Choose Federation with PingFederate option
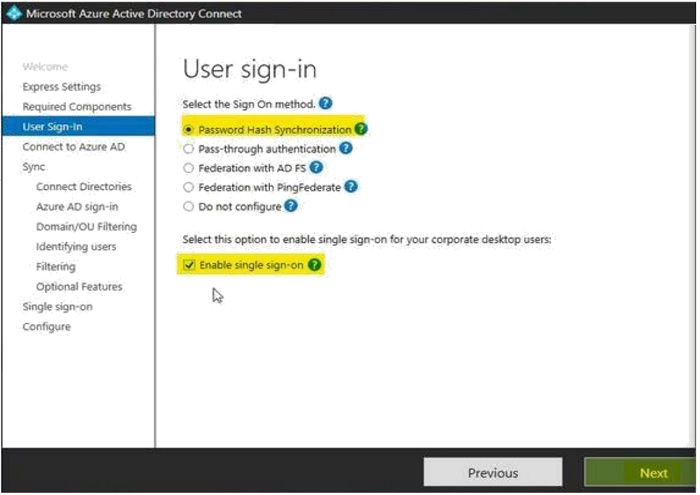 188,187
